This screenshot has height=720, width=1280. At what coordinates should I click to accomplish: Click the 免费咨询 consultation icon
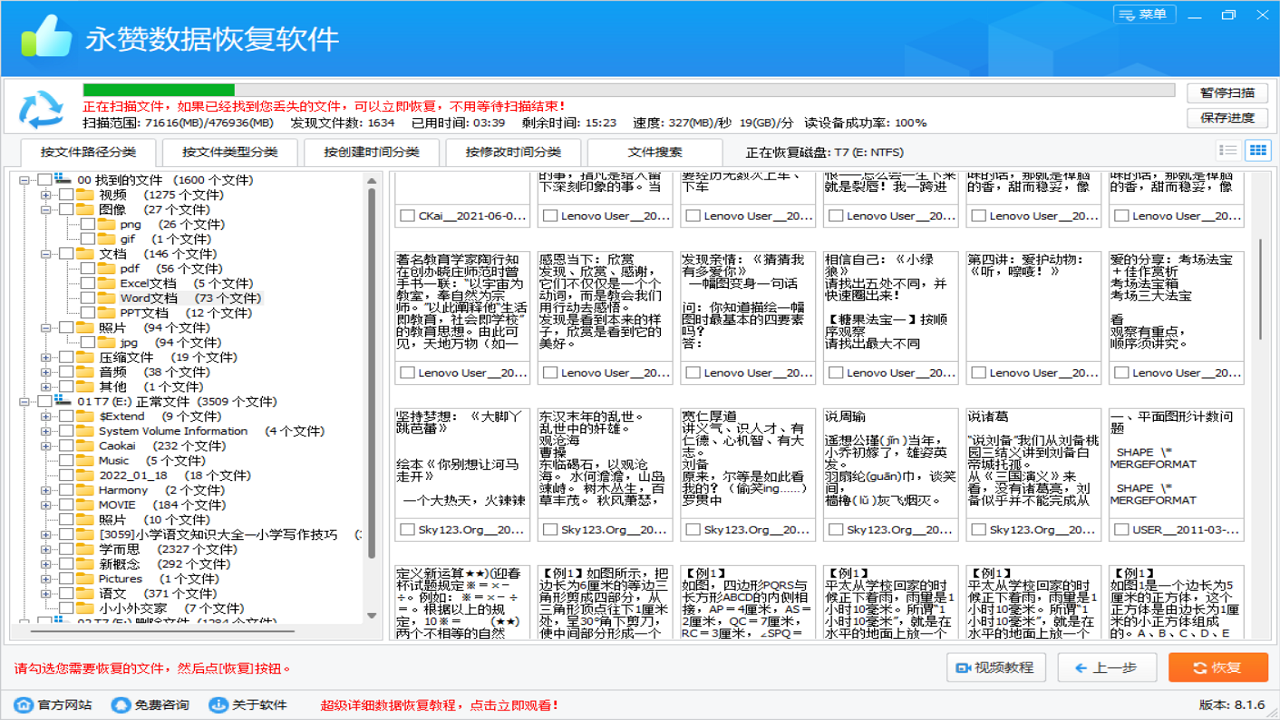pos(120,705)
